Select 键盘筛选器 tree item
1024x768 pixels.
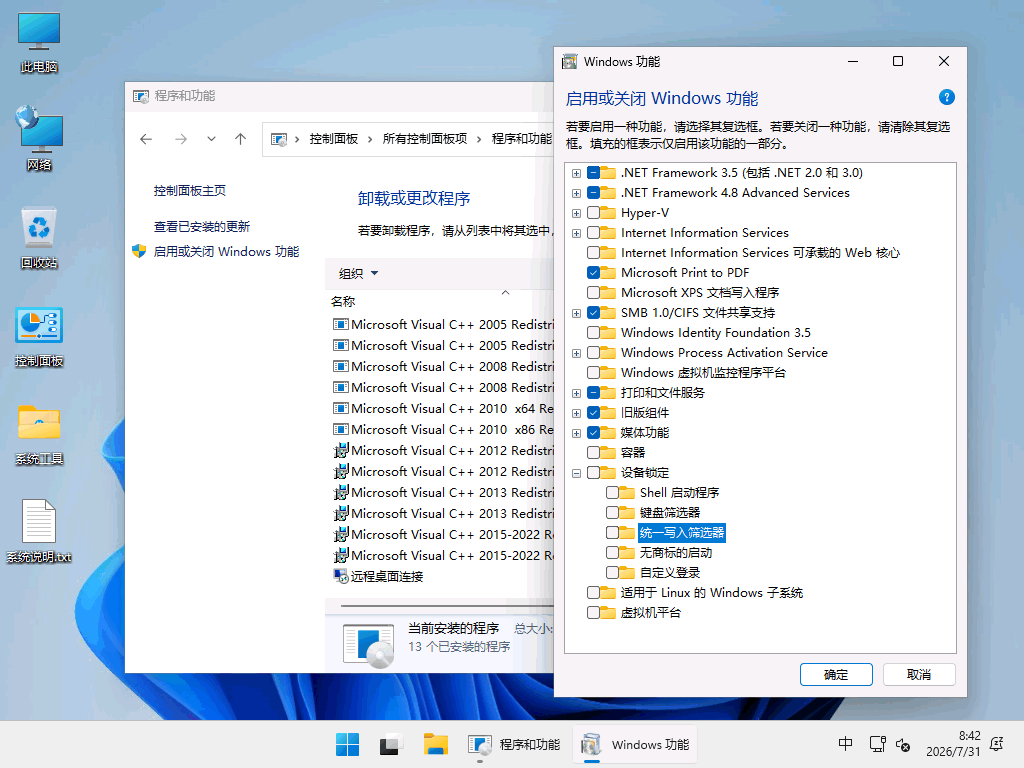tap(669, 513)
